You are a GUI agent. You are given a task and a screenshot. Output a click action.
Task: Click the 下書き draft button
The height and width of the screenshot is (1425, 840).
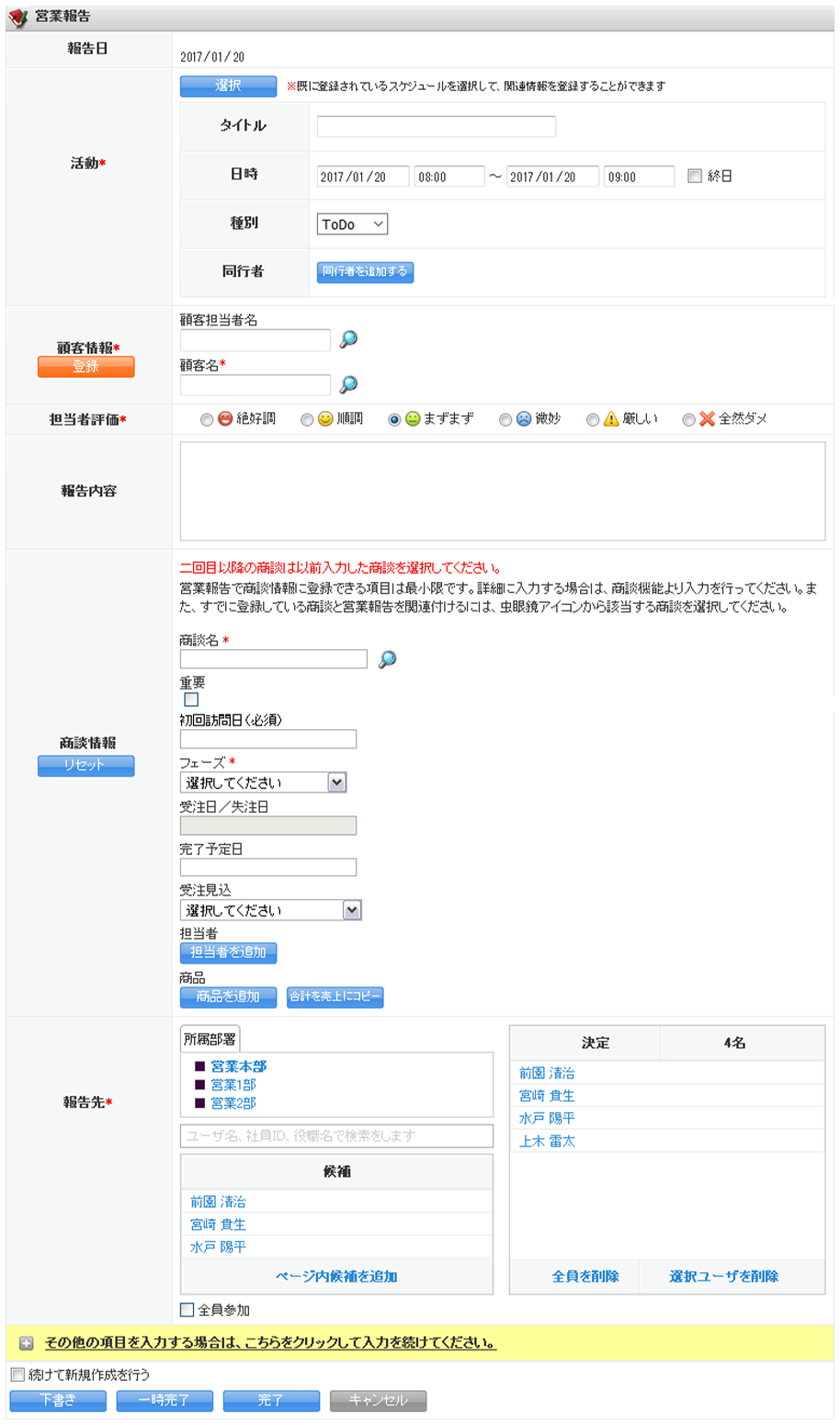[58, 1401]
